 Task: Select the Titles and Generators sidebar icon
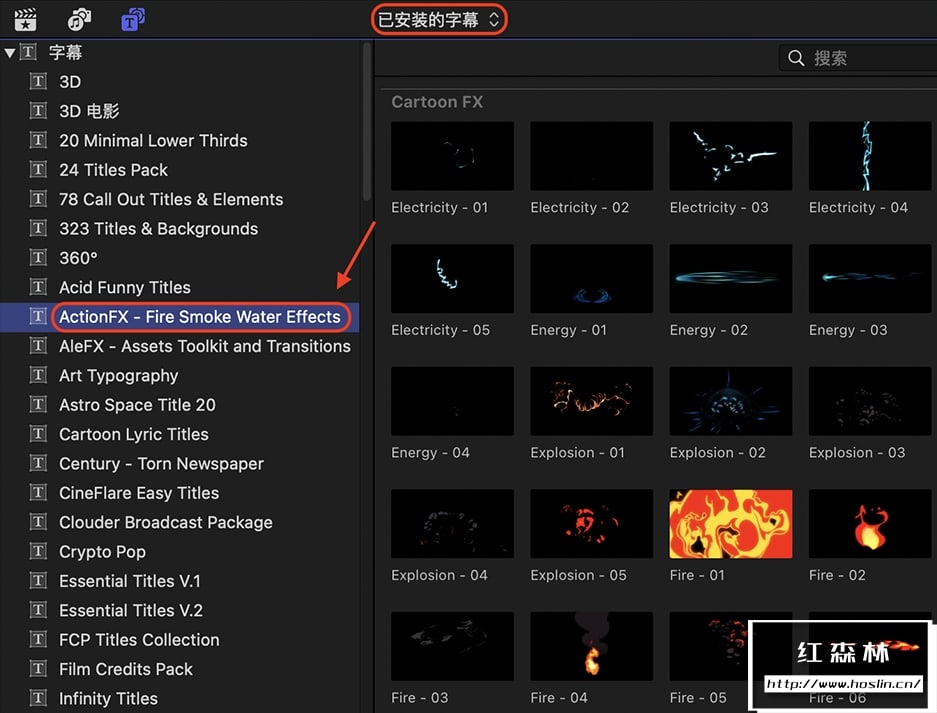(133, 20)
